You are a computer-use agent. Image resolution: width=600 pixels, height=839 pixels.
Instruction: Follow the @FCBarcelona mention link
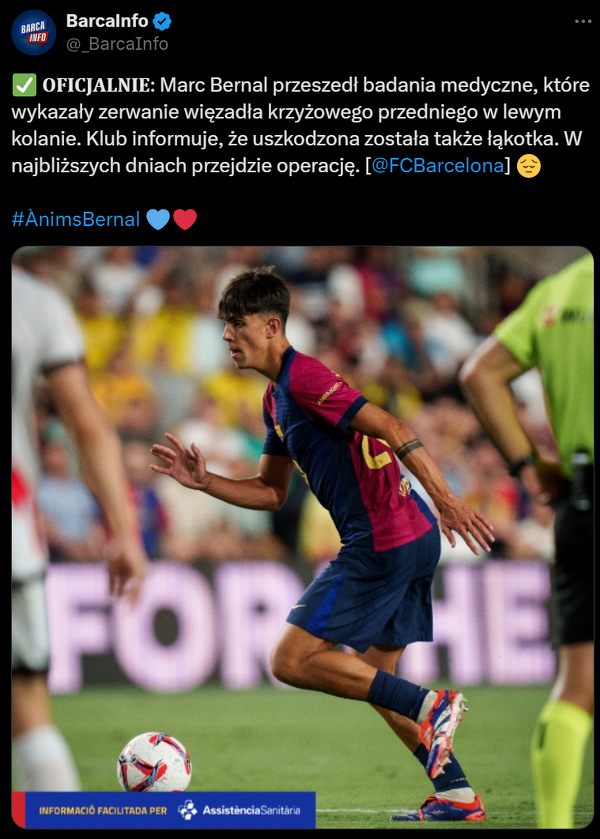[438, 166]
